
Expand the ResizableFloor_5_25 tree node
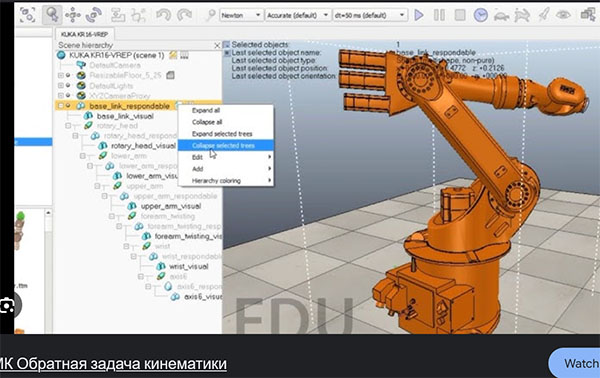coord(60,75)
